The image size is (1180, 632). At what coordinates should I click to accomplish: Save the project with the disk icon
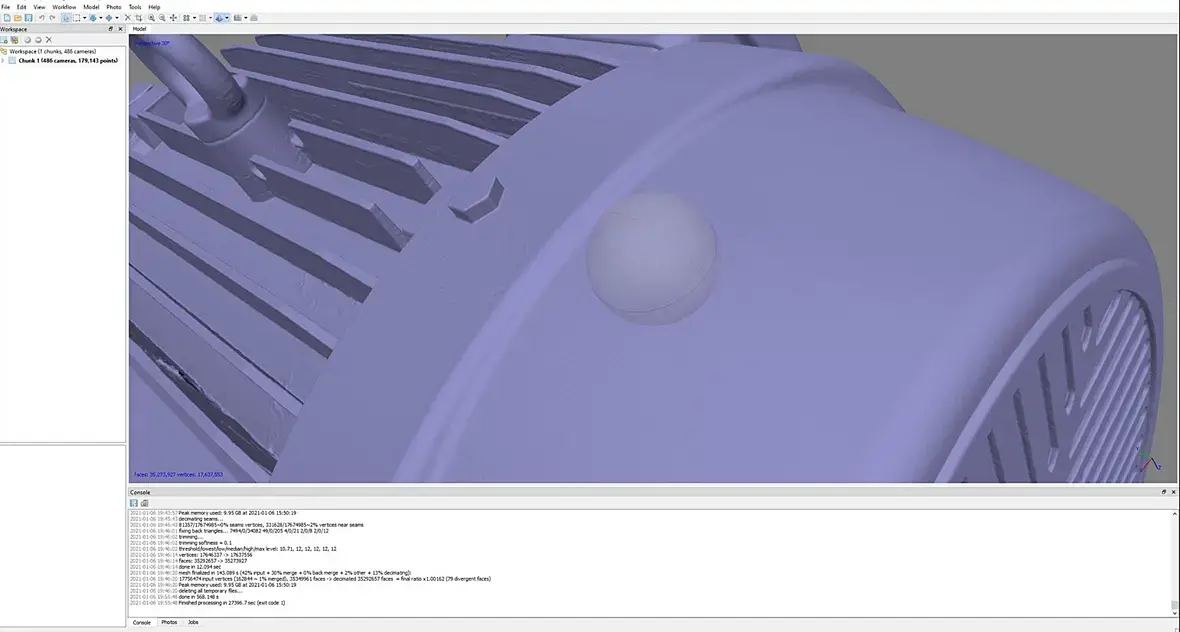29,18
